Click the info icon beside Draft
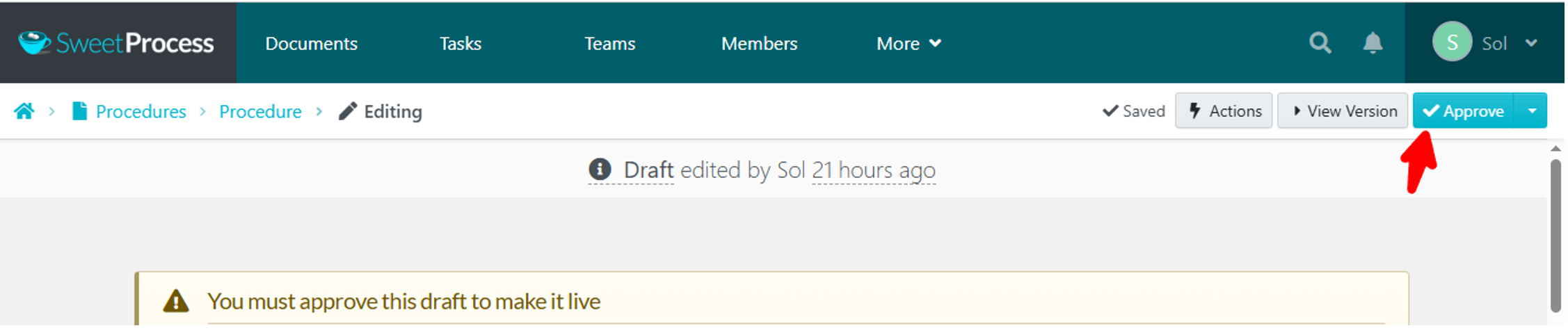 point(600,169)
